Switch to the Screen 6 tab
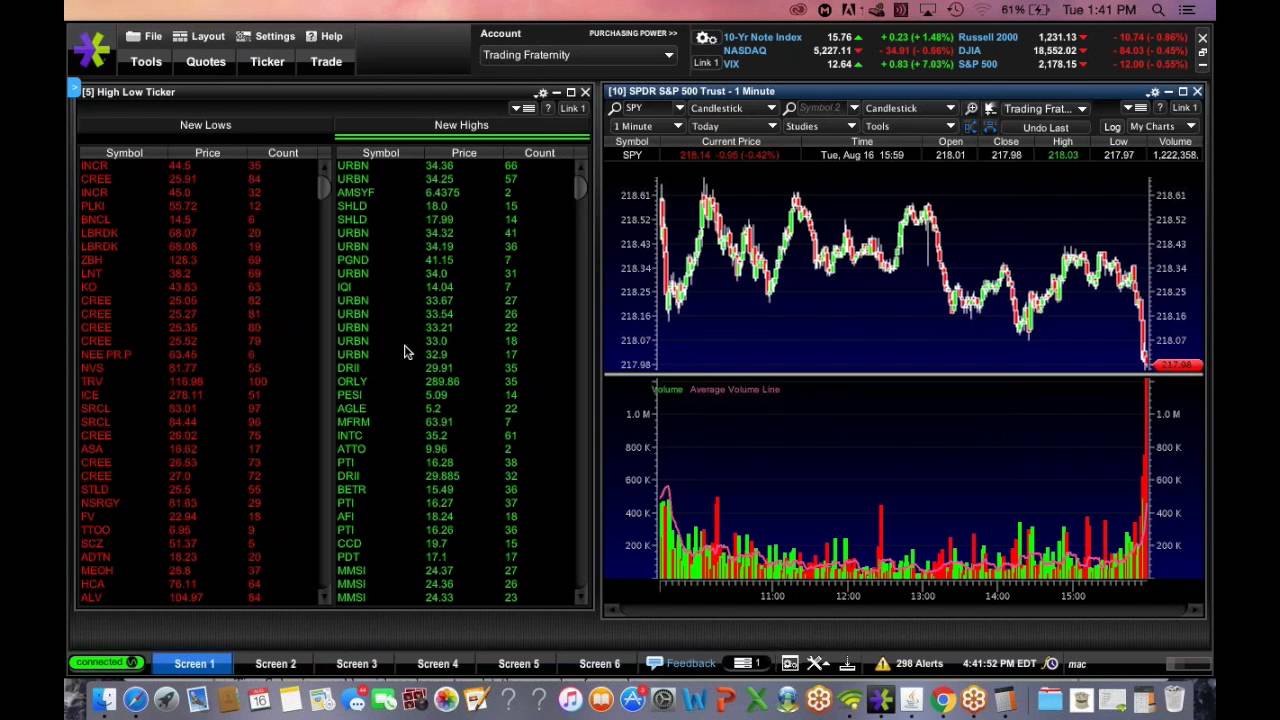This screenshot has height=720, width=1280. click(599, 663)
